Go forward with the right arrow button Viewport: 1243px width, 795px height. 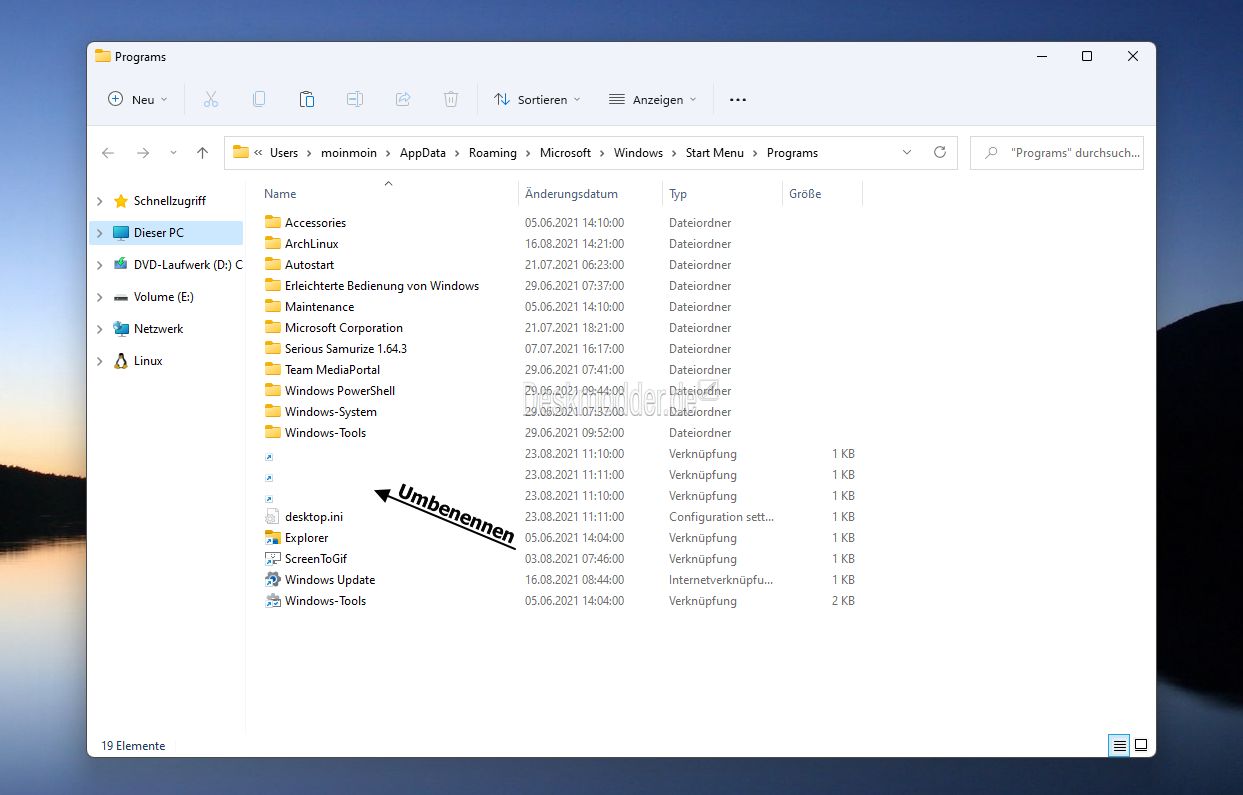tap(143, 153)
